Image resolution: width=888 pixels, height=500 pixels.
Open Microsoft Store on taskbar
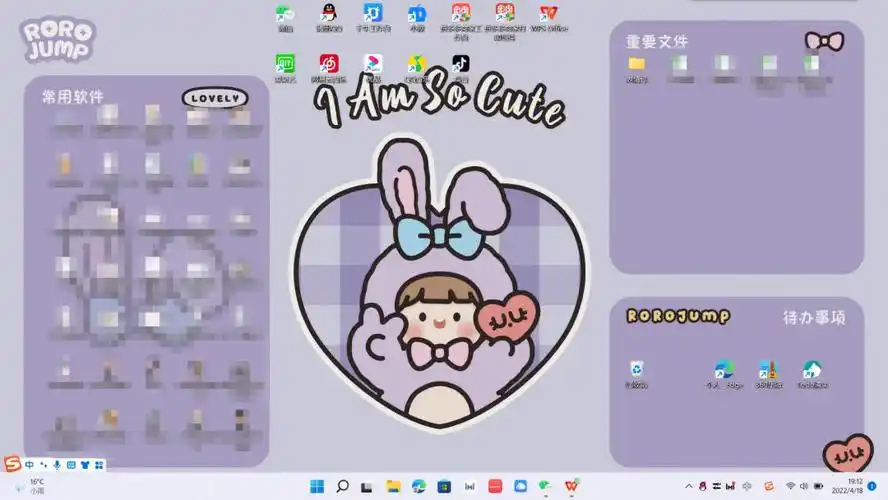[444, 486]
